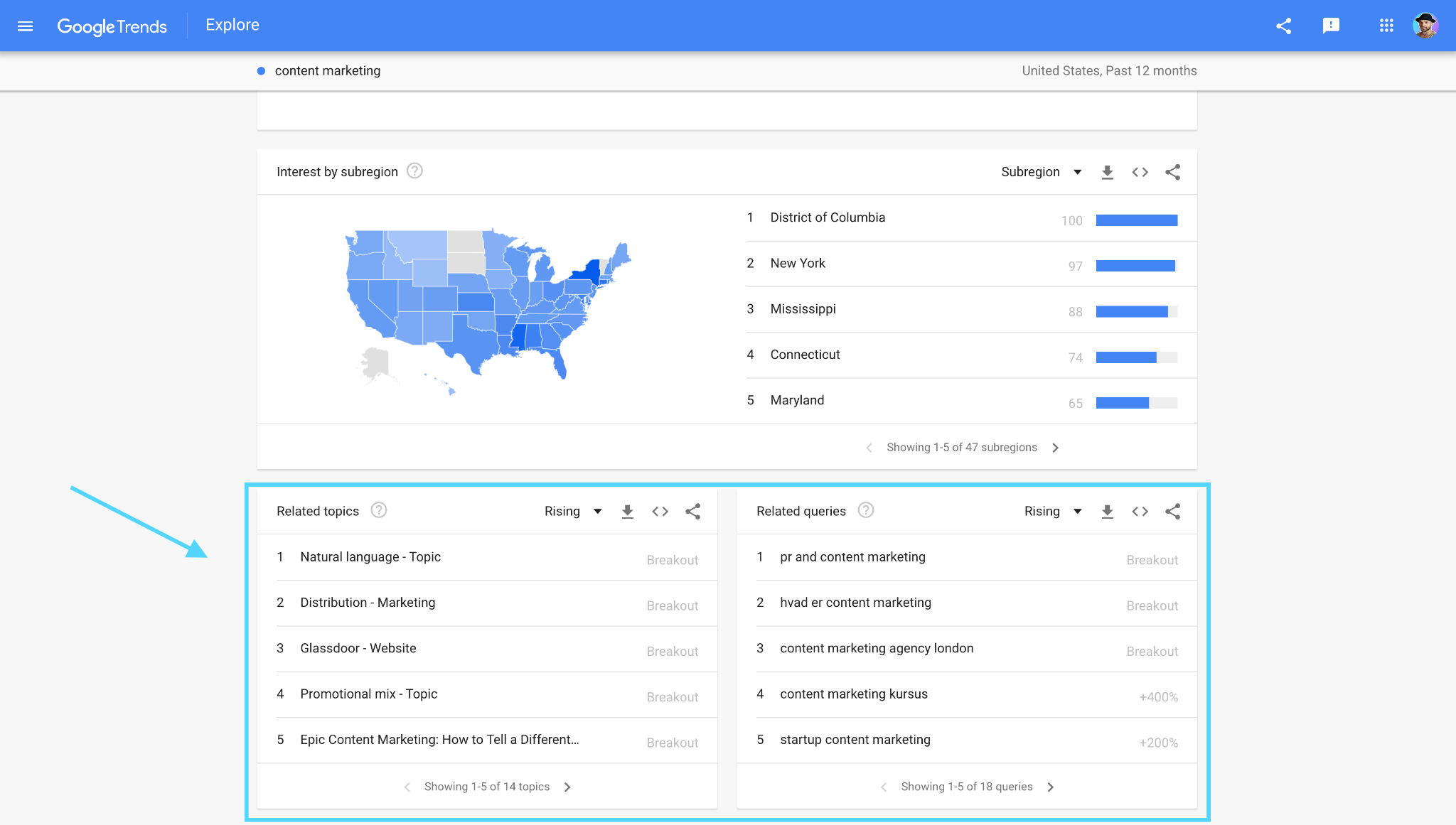Click the share icon in top navigation bar
The image size is (1456, 825).
1283,25
